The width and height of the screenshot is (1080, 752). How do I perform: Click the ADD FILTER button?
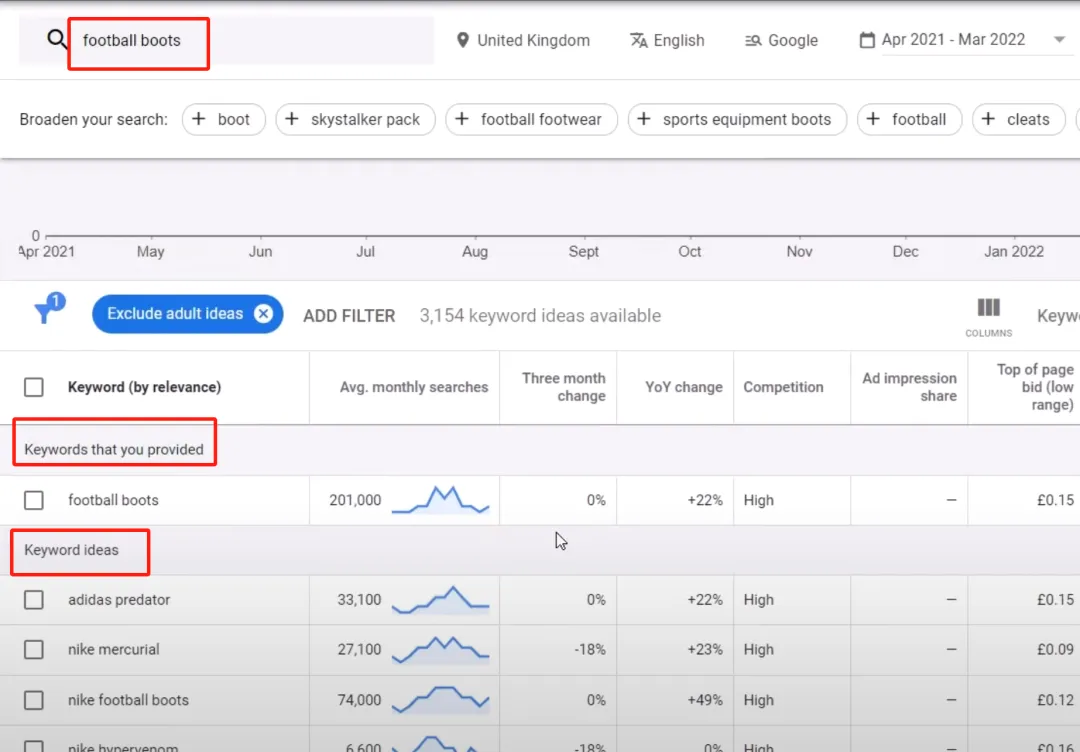tap(349, 315)
